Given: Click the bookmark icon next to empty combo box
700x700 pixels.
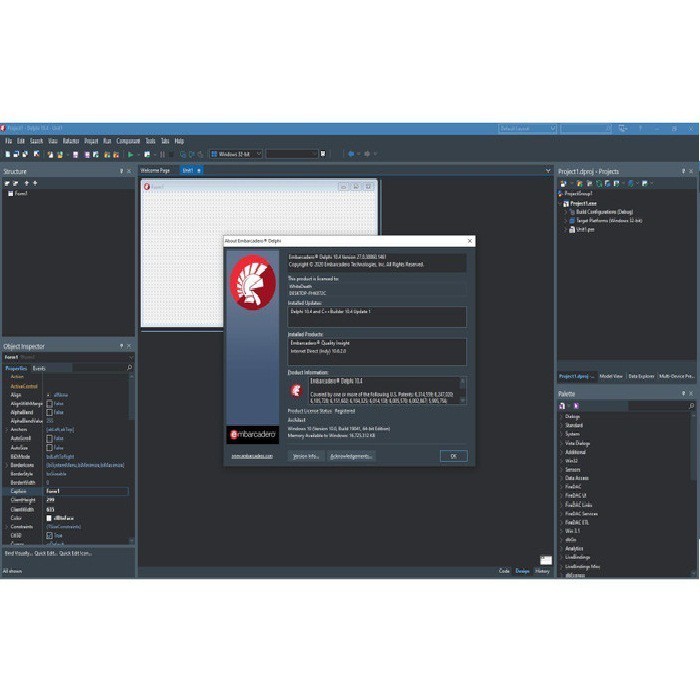Looking at the screenshot, I should [x=323, y=154].
